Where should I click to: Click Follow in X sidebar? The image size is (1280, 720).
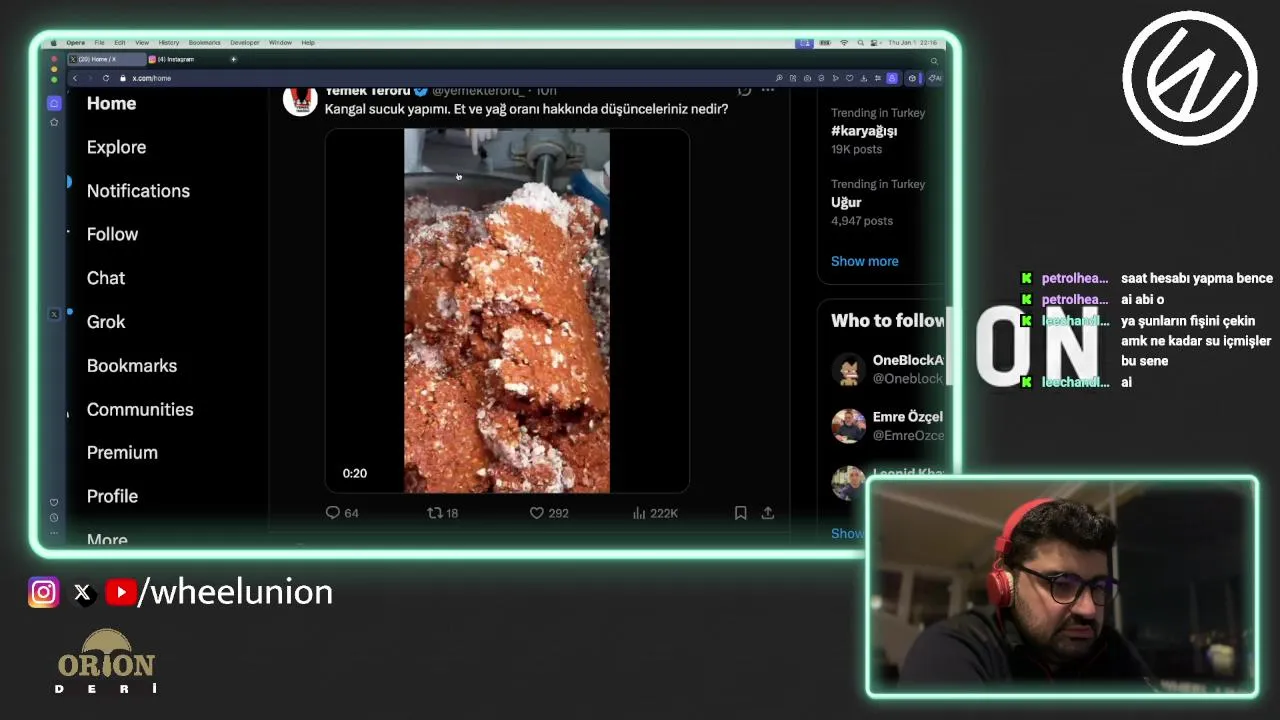click(112, 234)
